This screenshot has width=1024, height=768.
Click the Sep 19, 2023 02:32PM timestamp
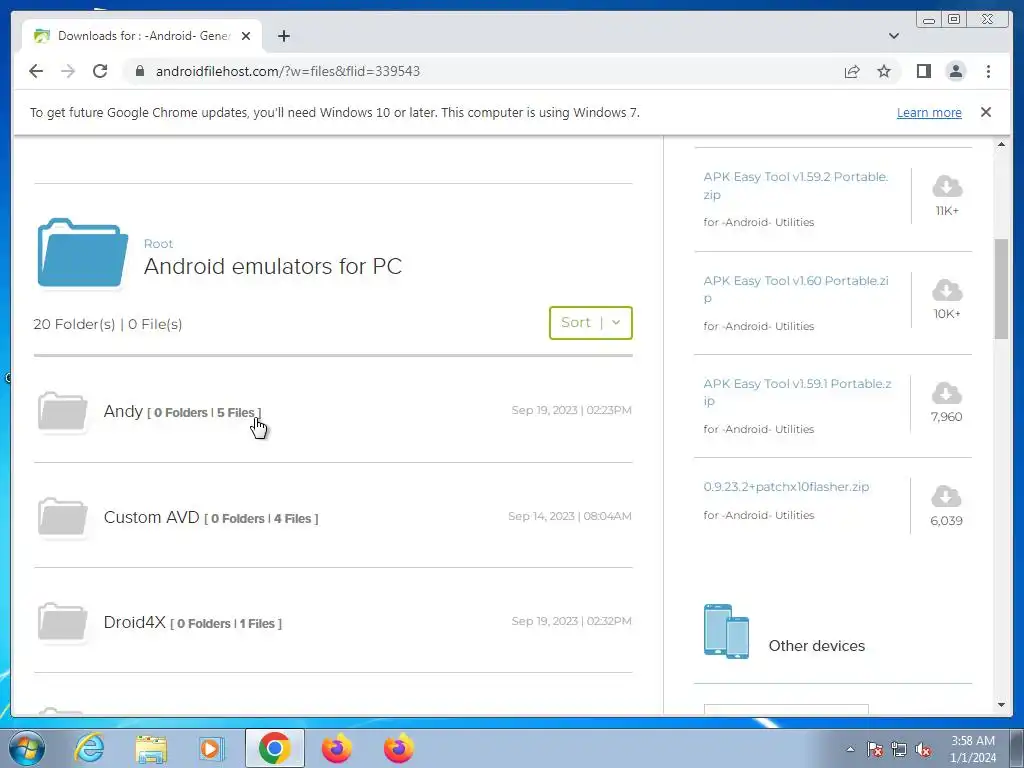[571, 621]
